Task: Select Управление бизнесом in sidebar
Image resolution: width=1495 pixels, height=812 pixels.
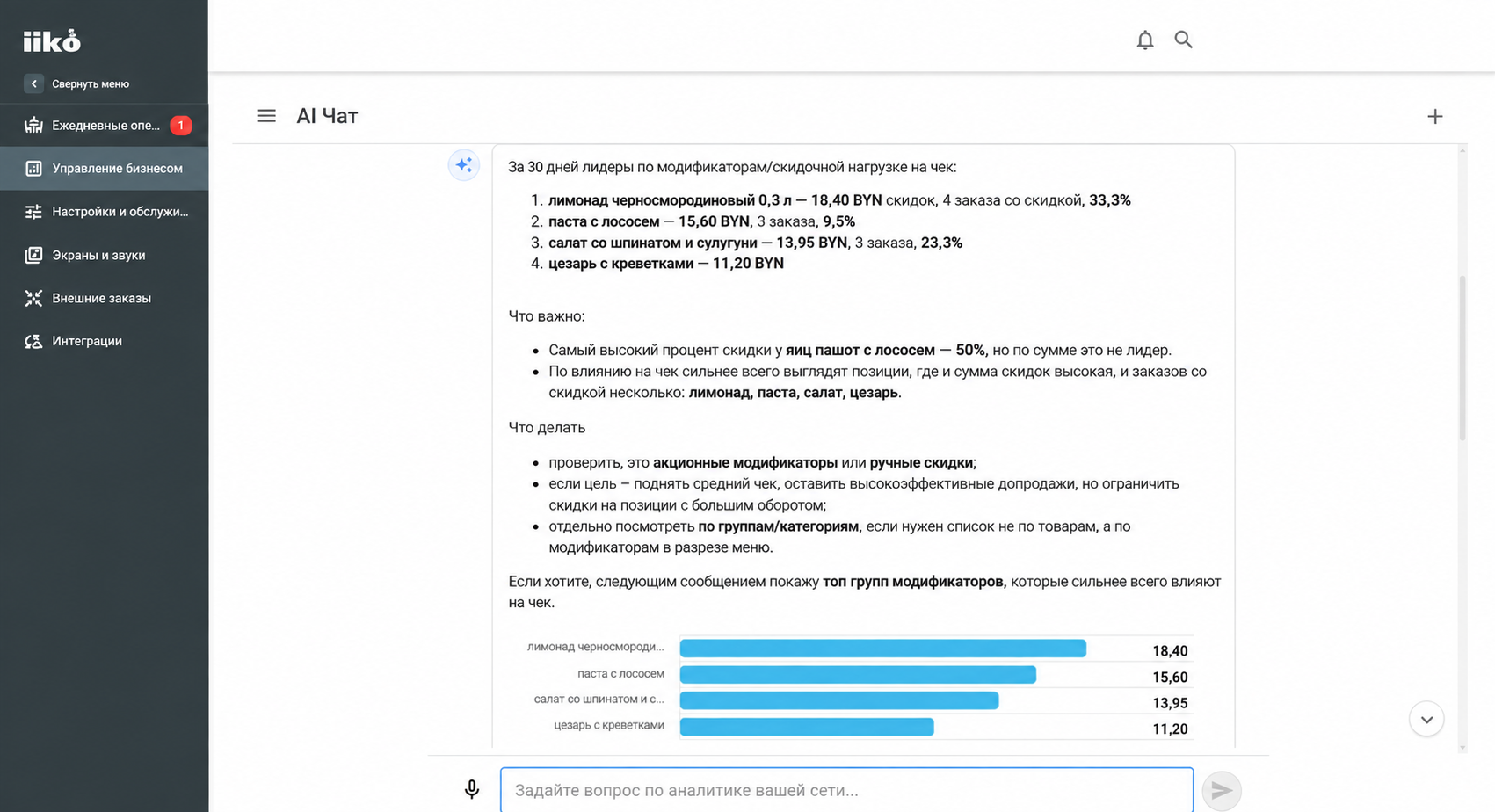Action: point(104,168)
